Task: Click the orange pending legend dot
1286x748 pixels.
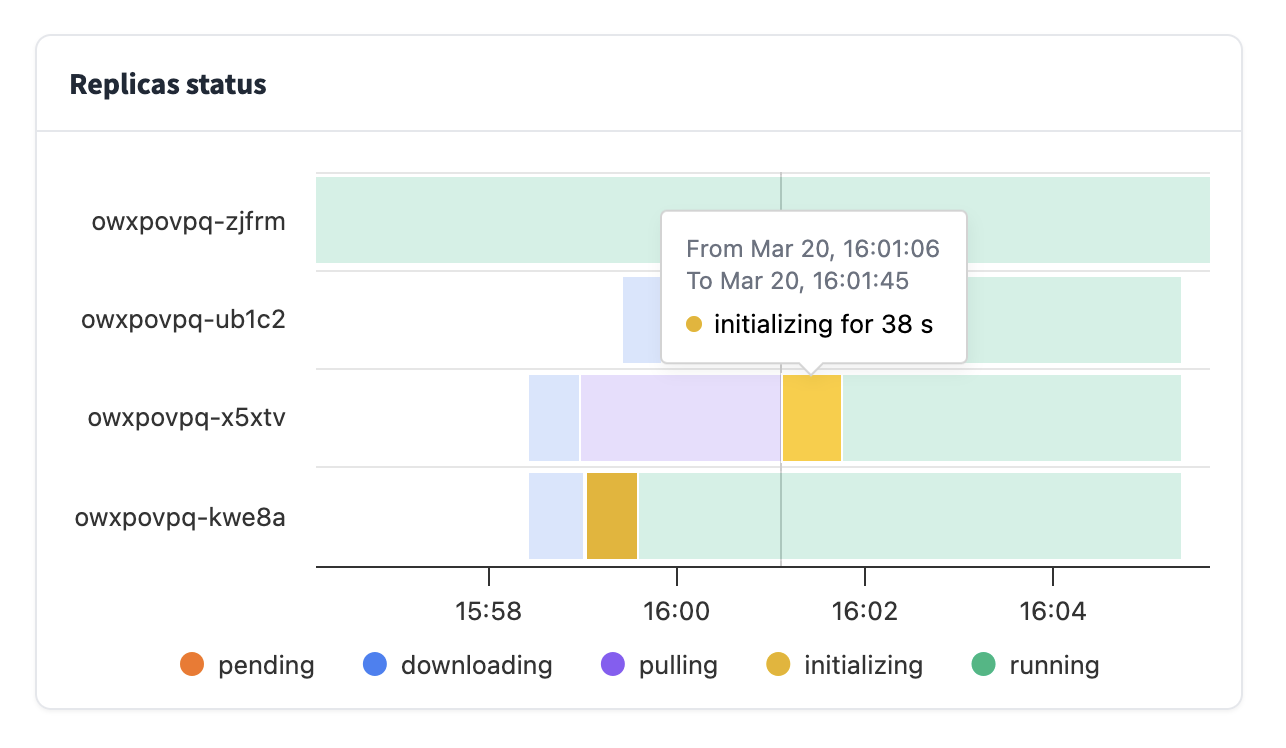Action: pos(191,664)
